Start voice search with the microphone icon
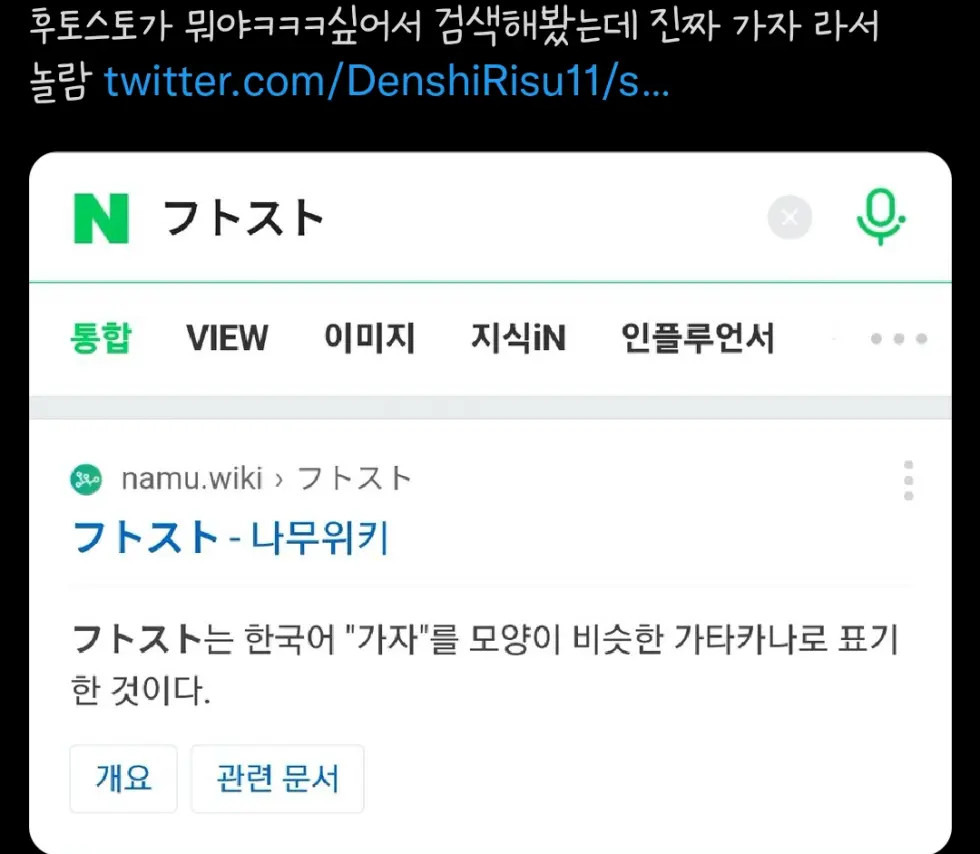This screenshot has height=854, width=980. (x=880, y=216)
